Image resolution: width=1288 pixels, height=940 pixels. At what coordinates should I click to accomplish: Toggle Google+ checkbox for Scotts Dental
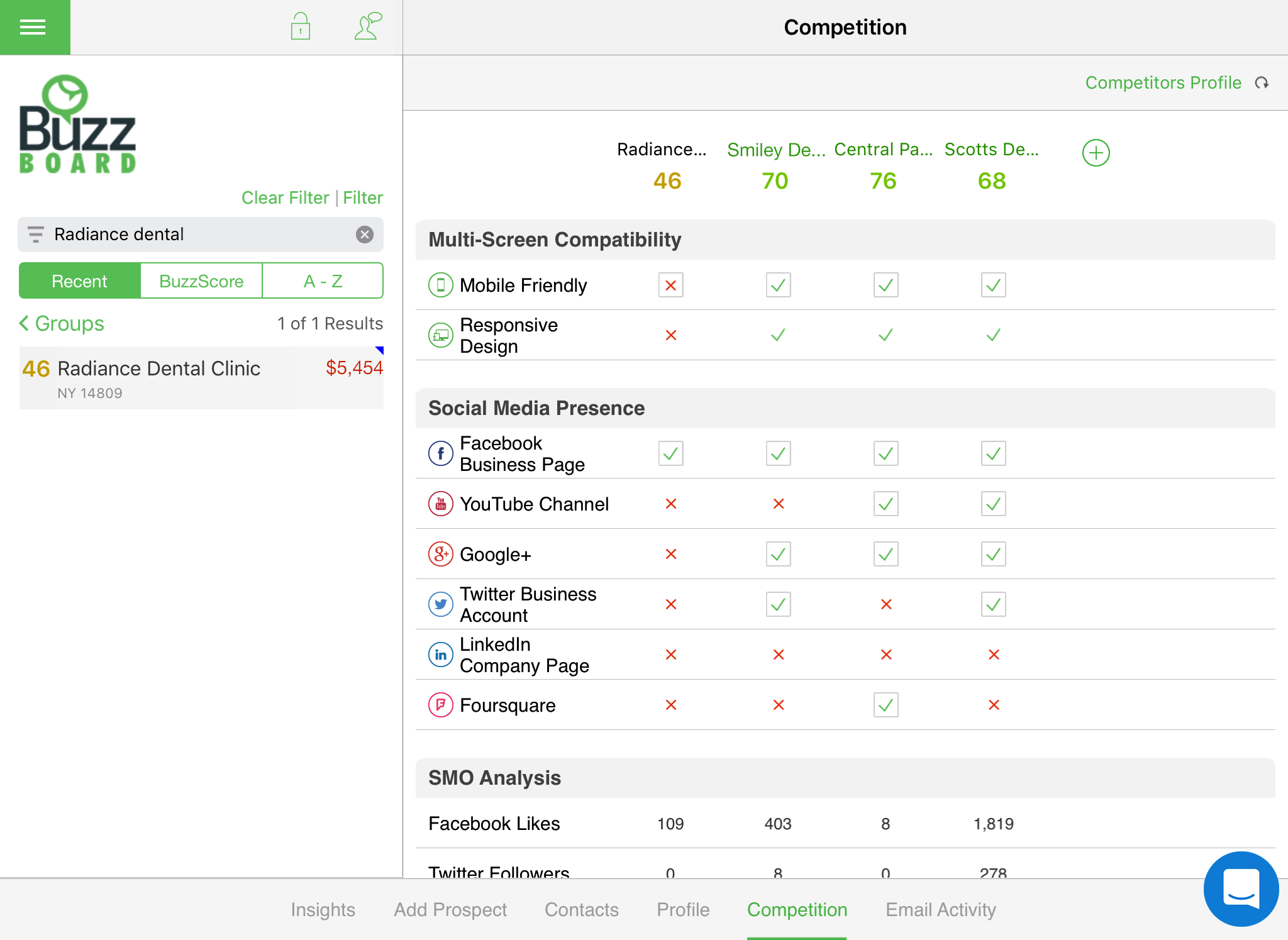(x=992, y=554)
